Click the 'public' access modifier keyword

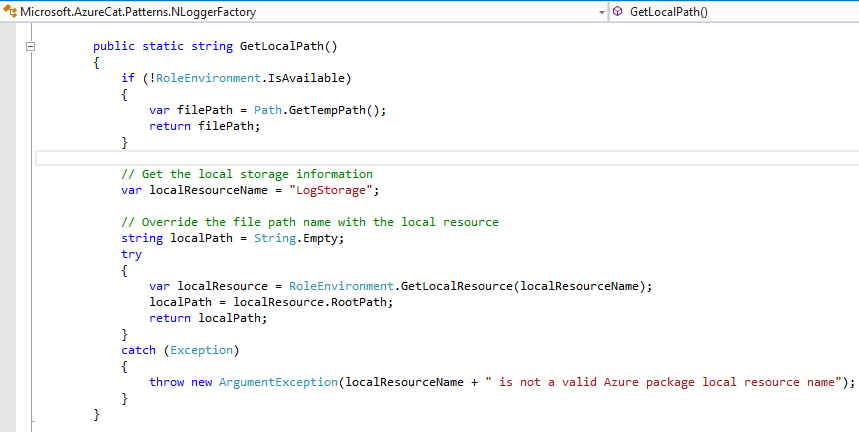pos(114,46)
